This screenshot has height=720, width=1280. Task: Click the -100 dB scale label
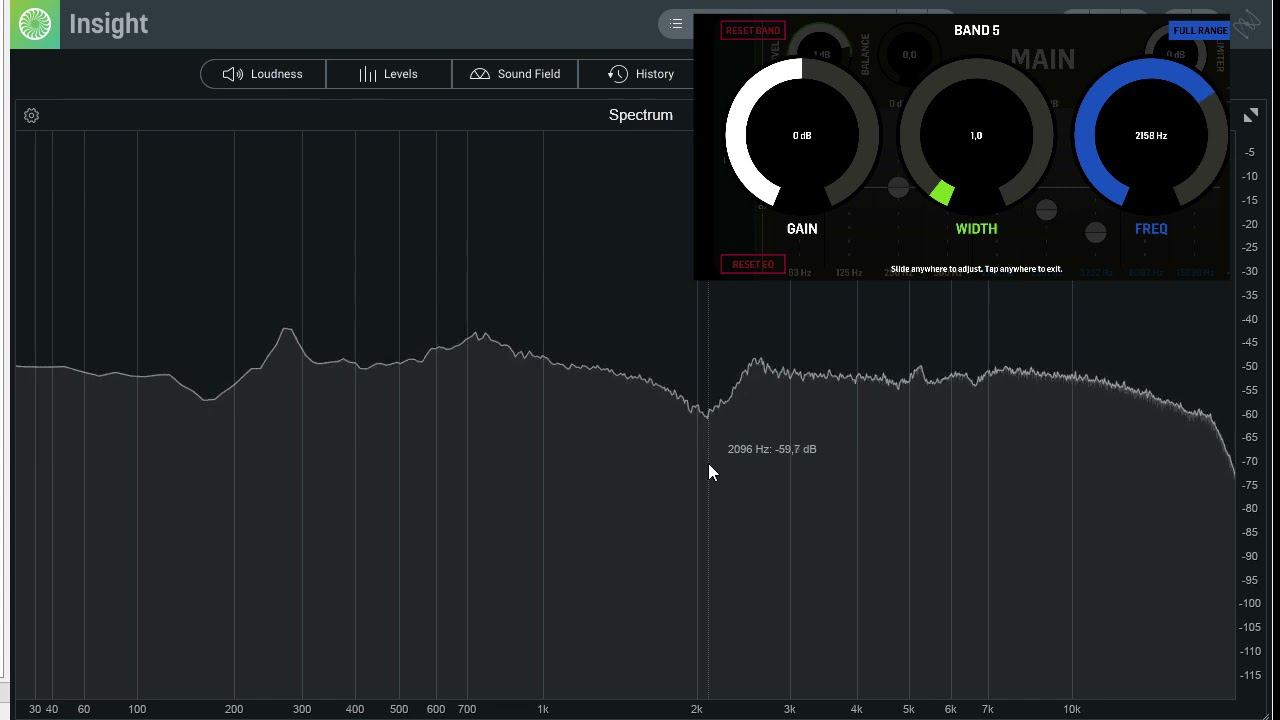point(1250,603)
